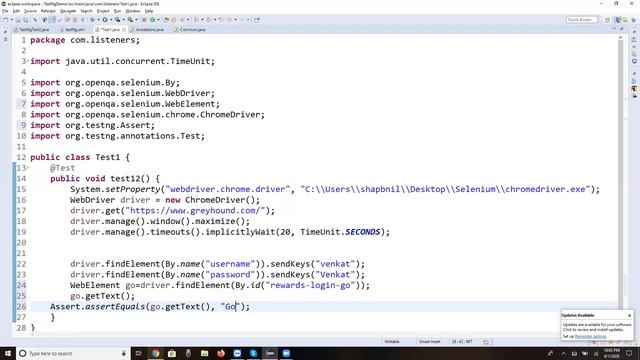The image size is (640, 360).
Task: Switch to the TestNgTest2.java editor tab
Action: tap(31, 30)
